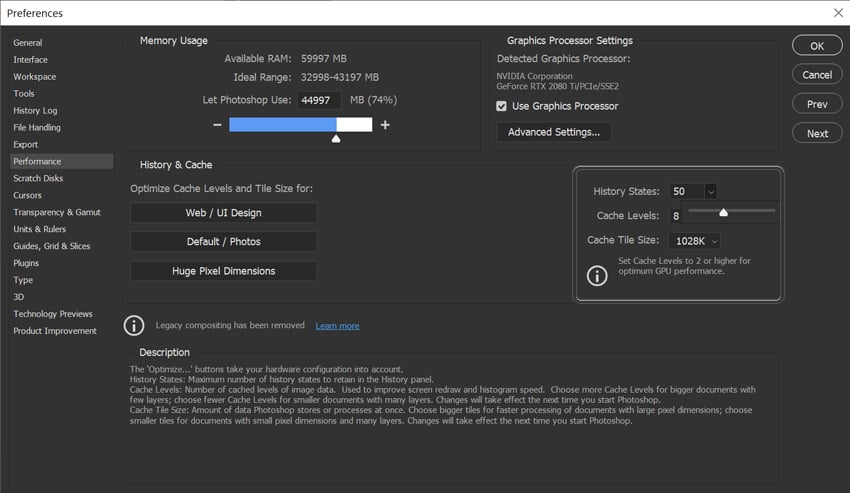Click the info icon near Legacy compositing notice

point(134,325)
